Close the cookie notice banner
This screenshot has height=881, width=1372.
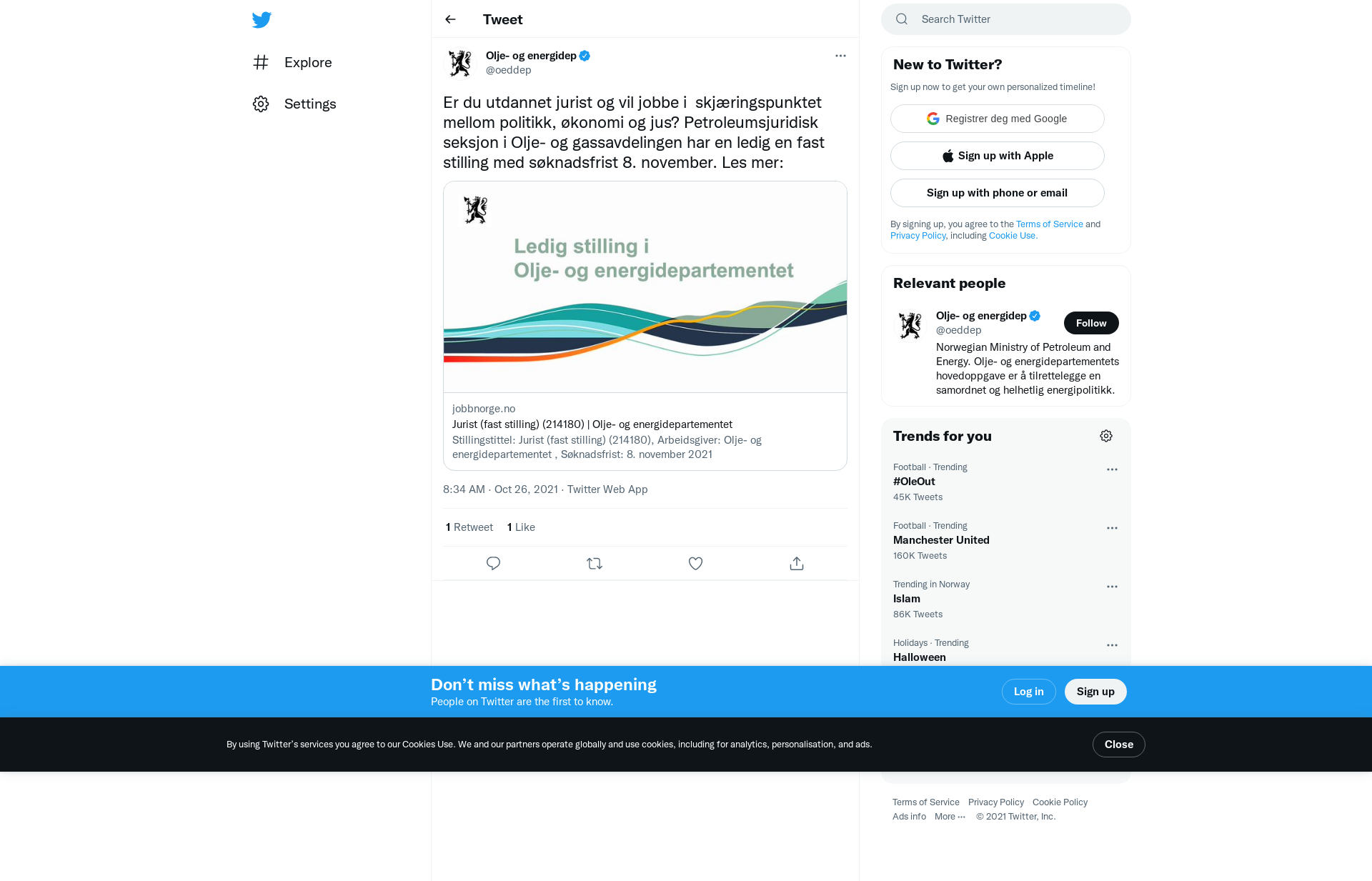pyautogui.click(x=1119, y=745)
